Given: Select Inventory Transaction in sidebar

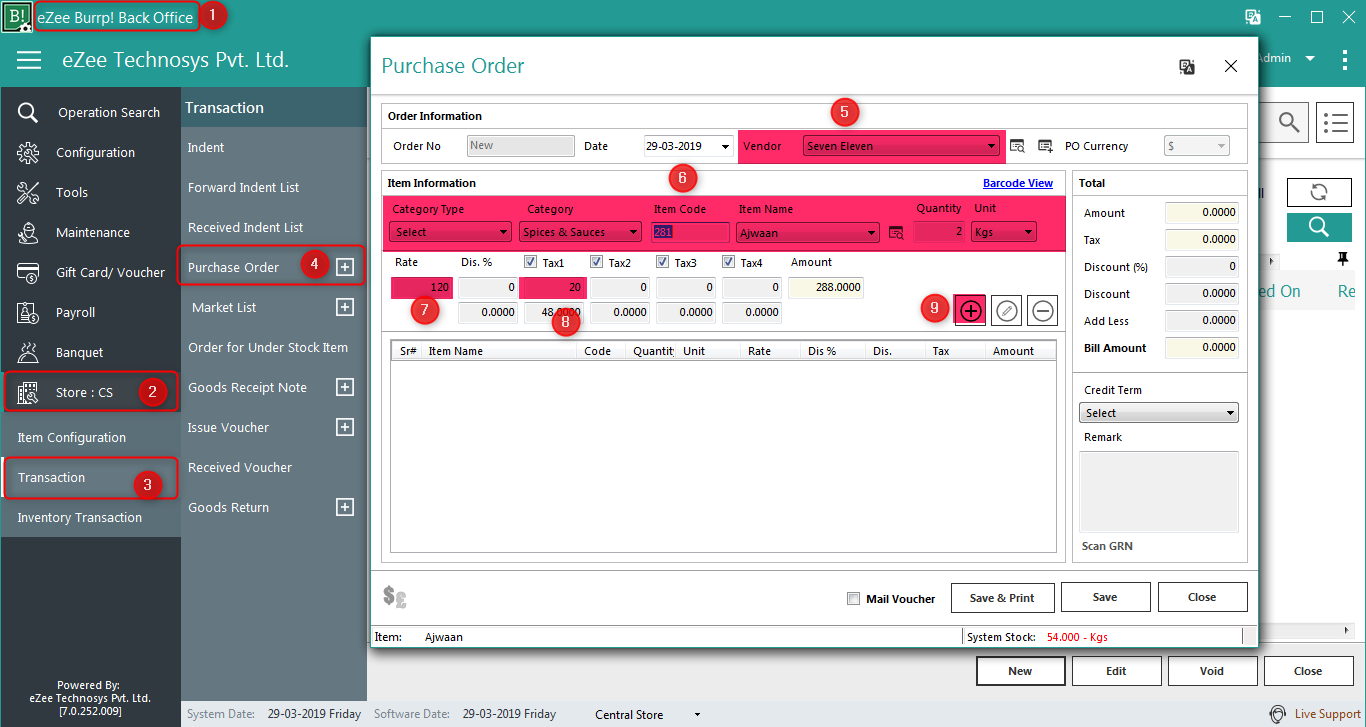Looking at the screenshot, I should (x=80, y=517).
